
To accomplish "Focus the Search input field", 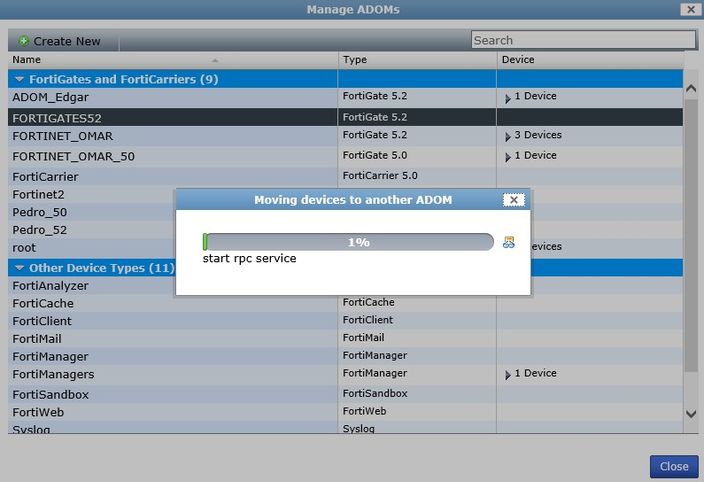I will [x=583, y=40].
